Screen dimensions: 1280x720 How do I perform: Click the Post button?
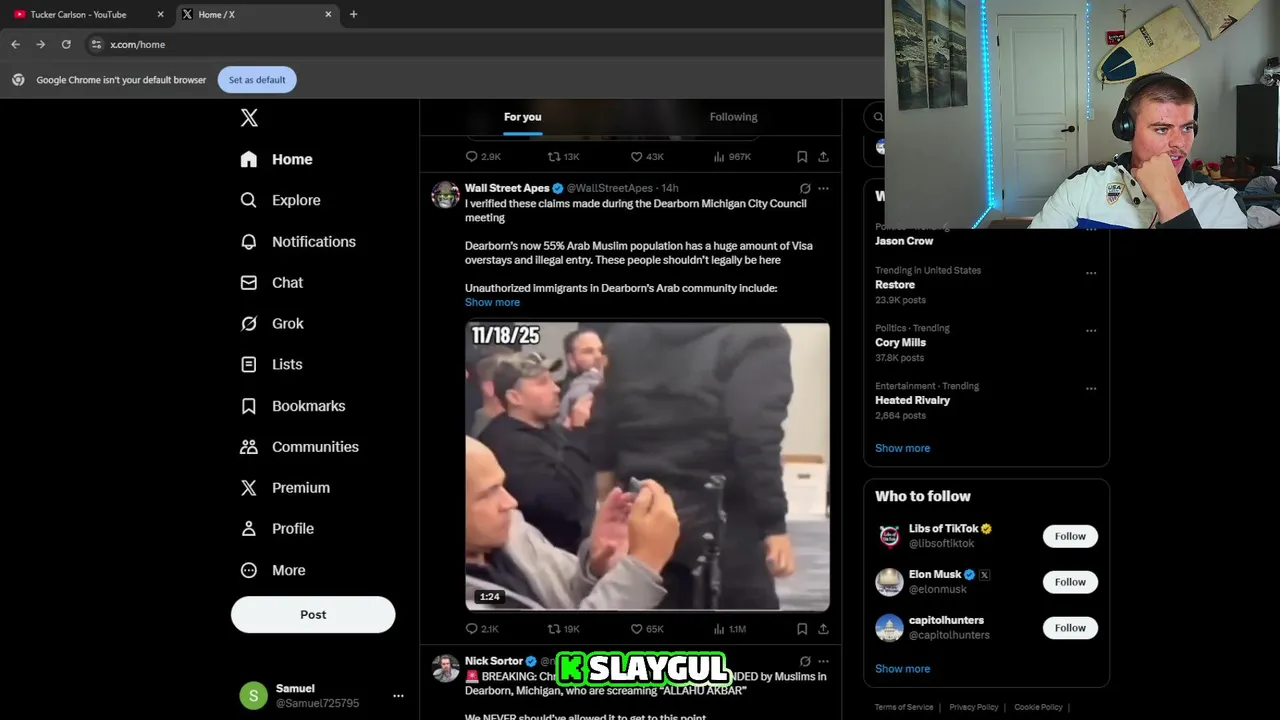(313, 614)
